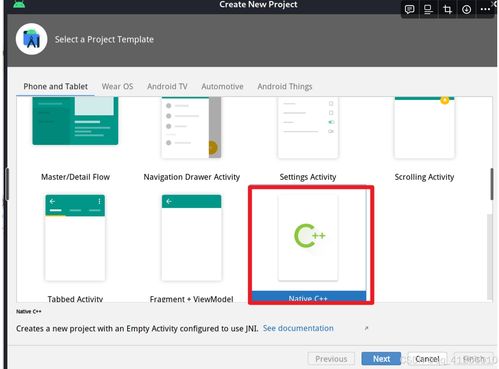Image resolution: width=499 pixels, height=369 pixels.
Task: Select the Native C++ template thumbnail
Action: coord(308,238)
